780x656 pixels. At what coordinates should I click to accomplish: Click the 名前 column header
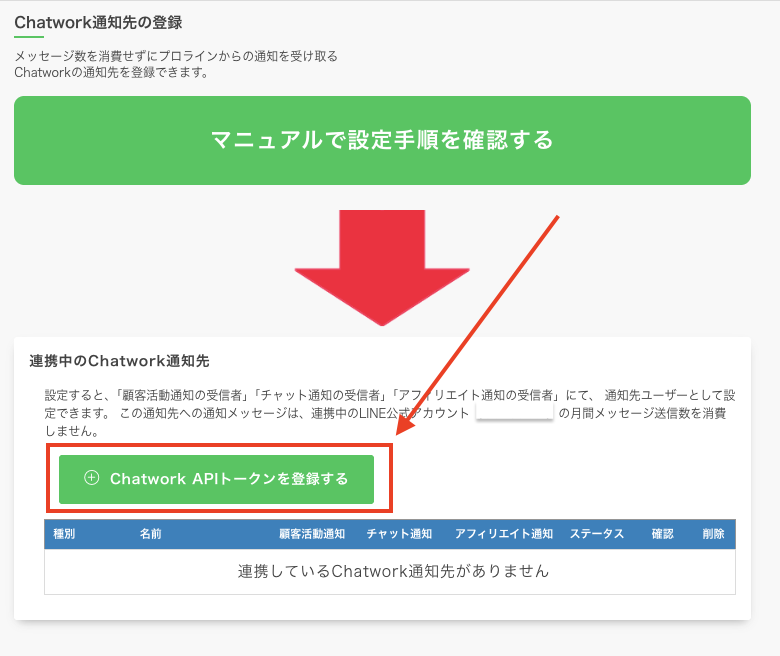151,534
